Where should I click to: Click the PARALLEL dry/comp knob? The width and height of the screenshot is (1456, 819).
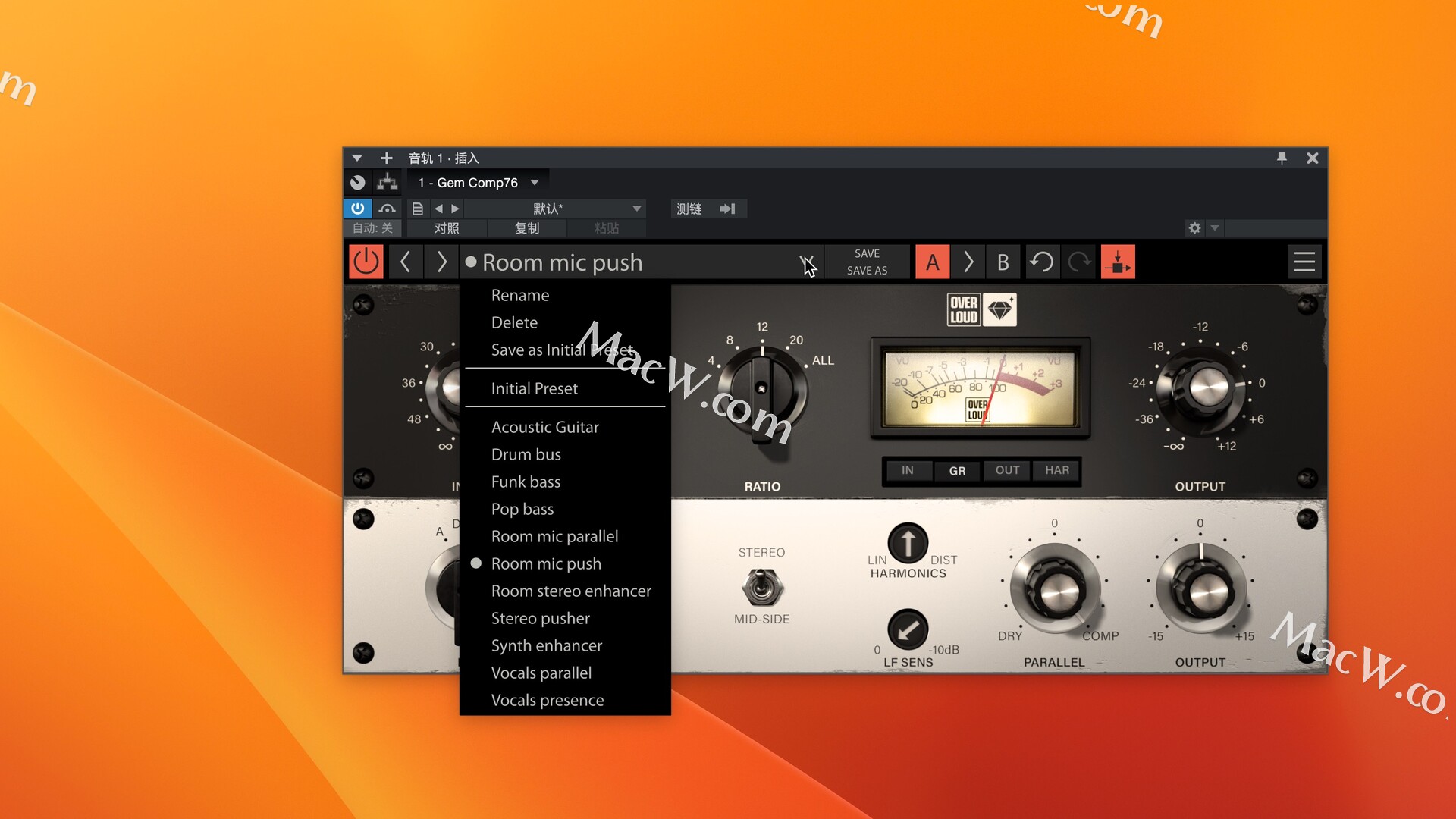[1055, 590]
